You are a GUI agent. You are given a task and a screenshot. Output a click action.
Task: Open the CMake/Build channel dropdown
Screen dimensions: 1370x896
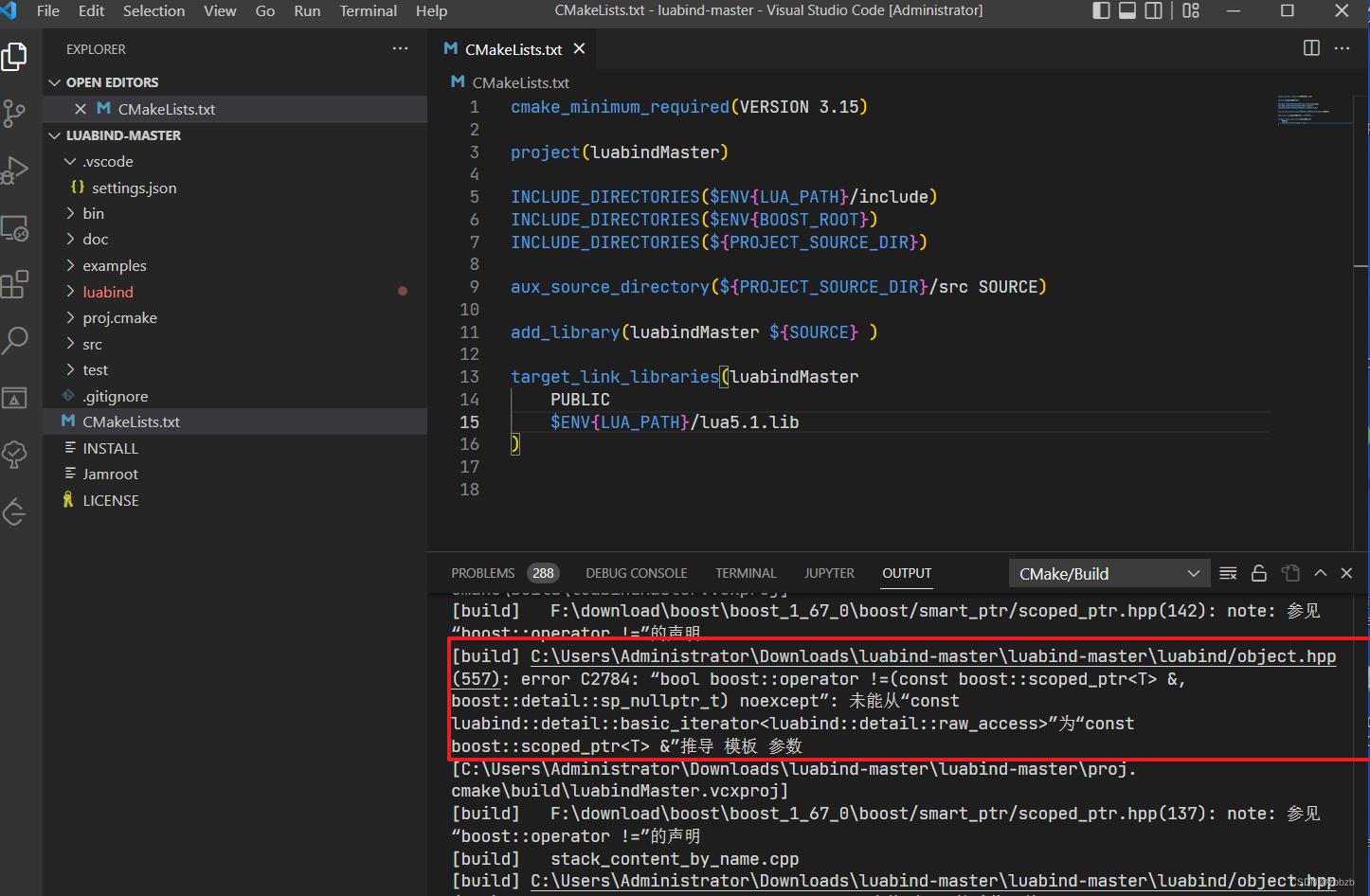pyautogui.click(x=1109, y=573)
